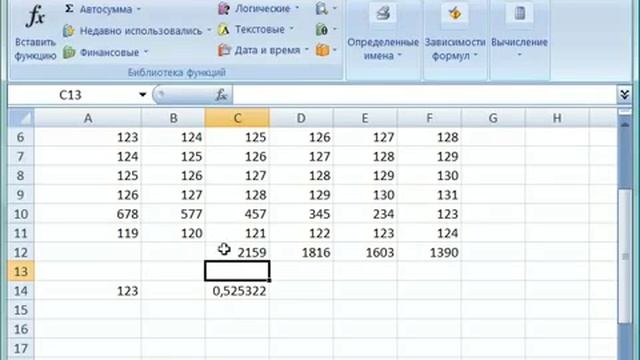
Task: Click the AutoSum label text
Action: click(106, 9)
